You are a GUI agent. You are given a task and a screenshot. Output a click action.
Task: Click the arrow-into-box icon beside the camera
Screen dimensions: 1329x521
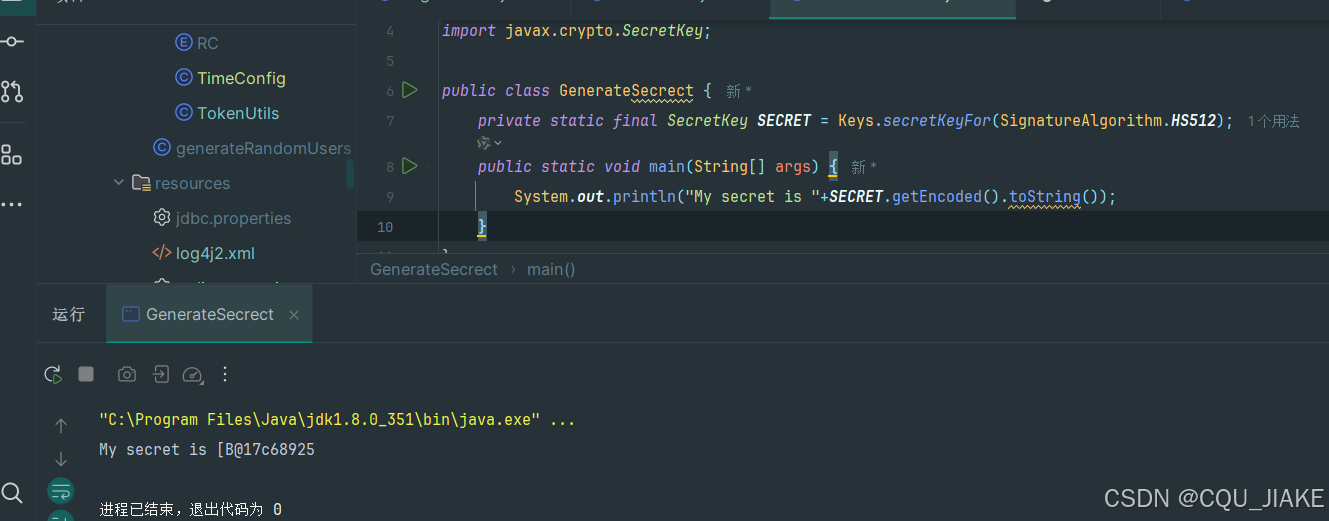pos(160,374)
